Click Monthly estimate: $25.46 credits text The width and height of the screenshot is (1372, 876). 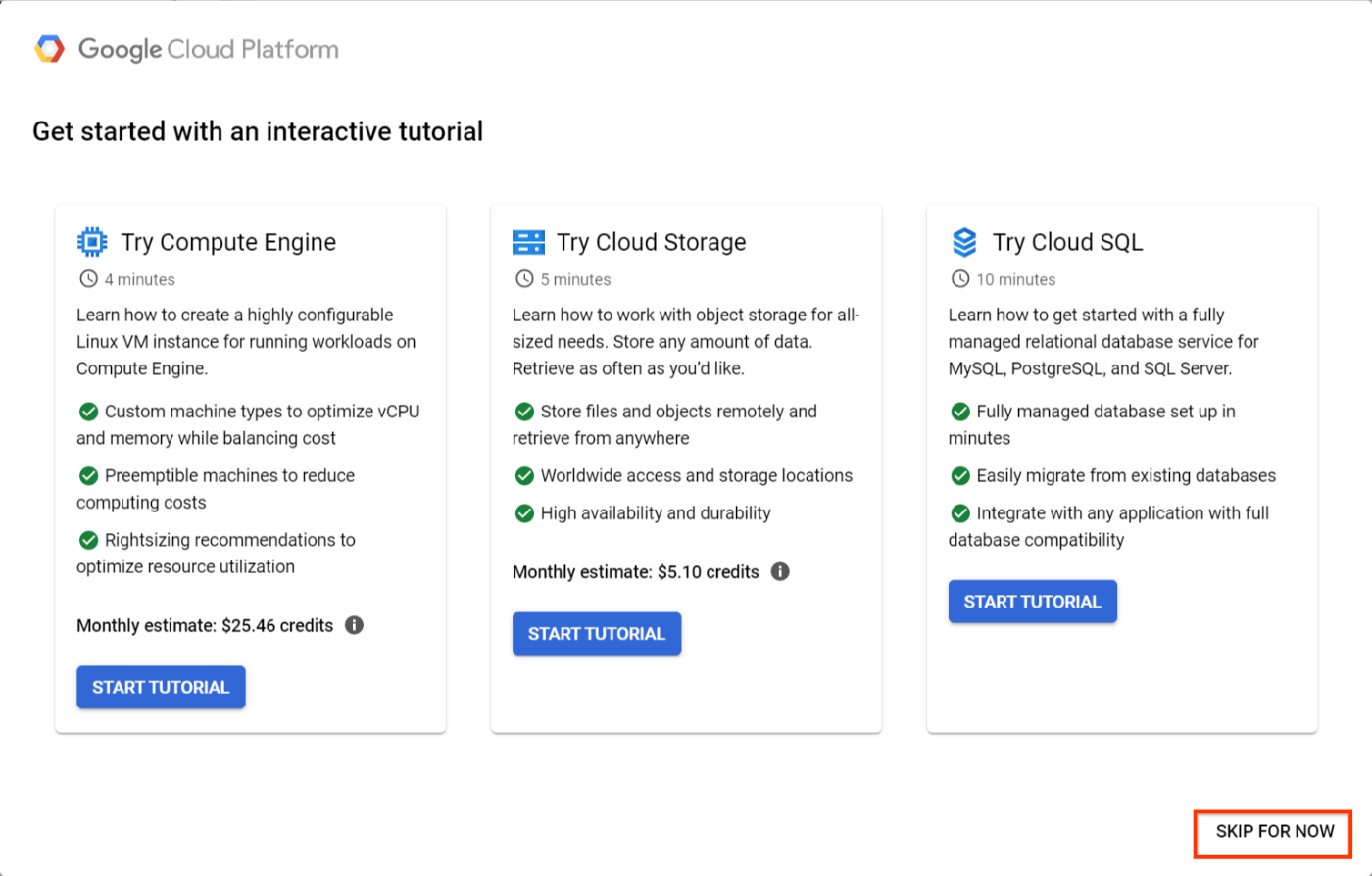(205, 625)
